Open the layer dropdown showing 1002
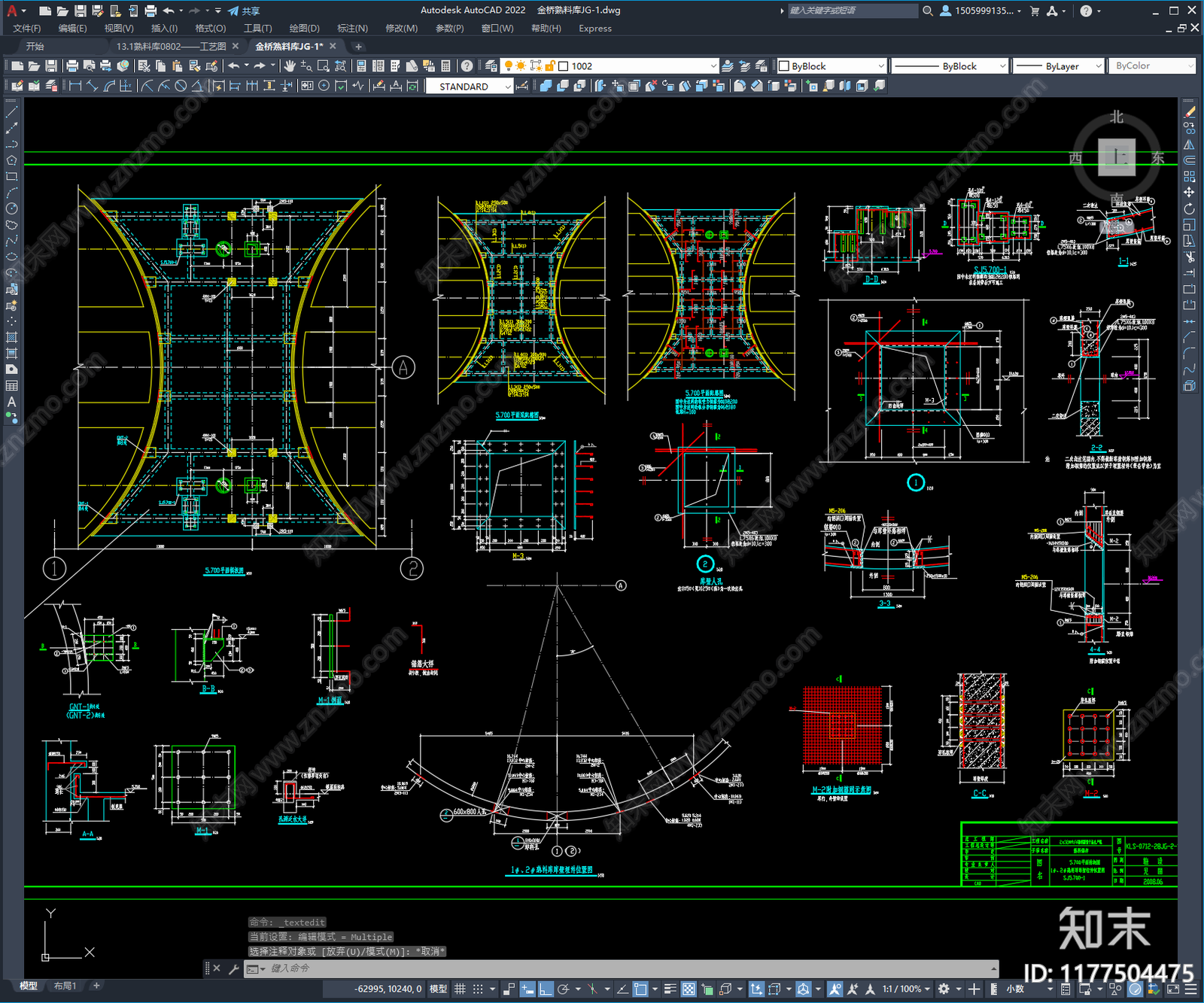This screenshot has width=1204, height=1003. click(x=610, y=66)
